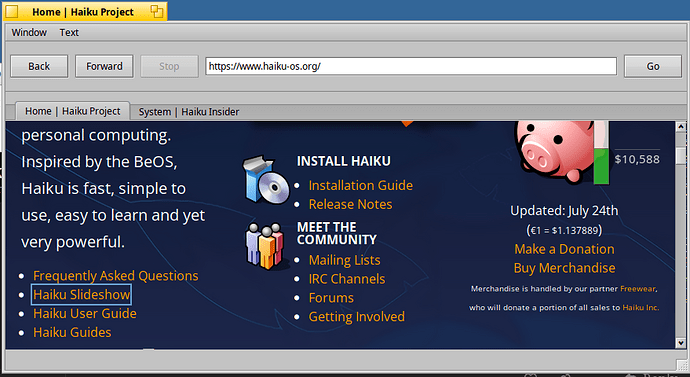Click the Make a Donation link
The width and height of the screenshot is (690, 377).
564,249
